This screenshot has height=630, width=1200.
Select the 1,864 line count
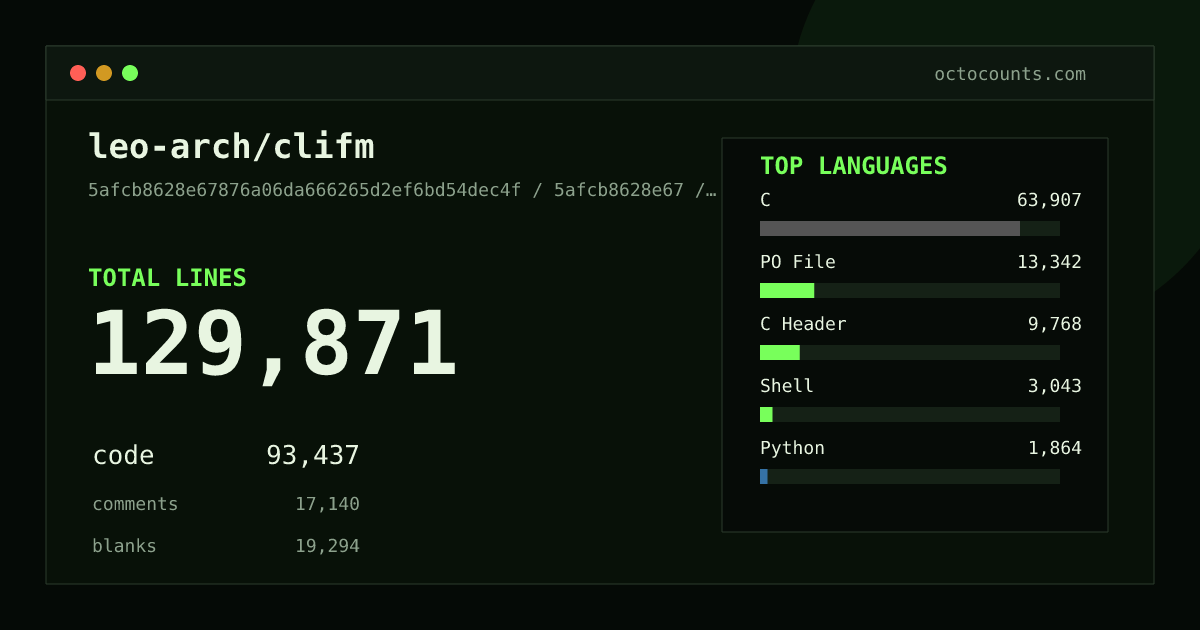point(1055,448)
